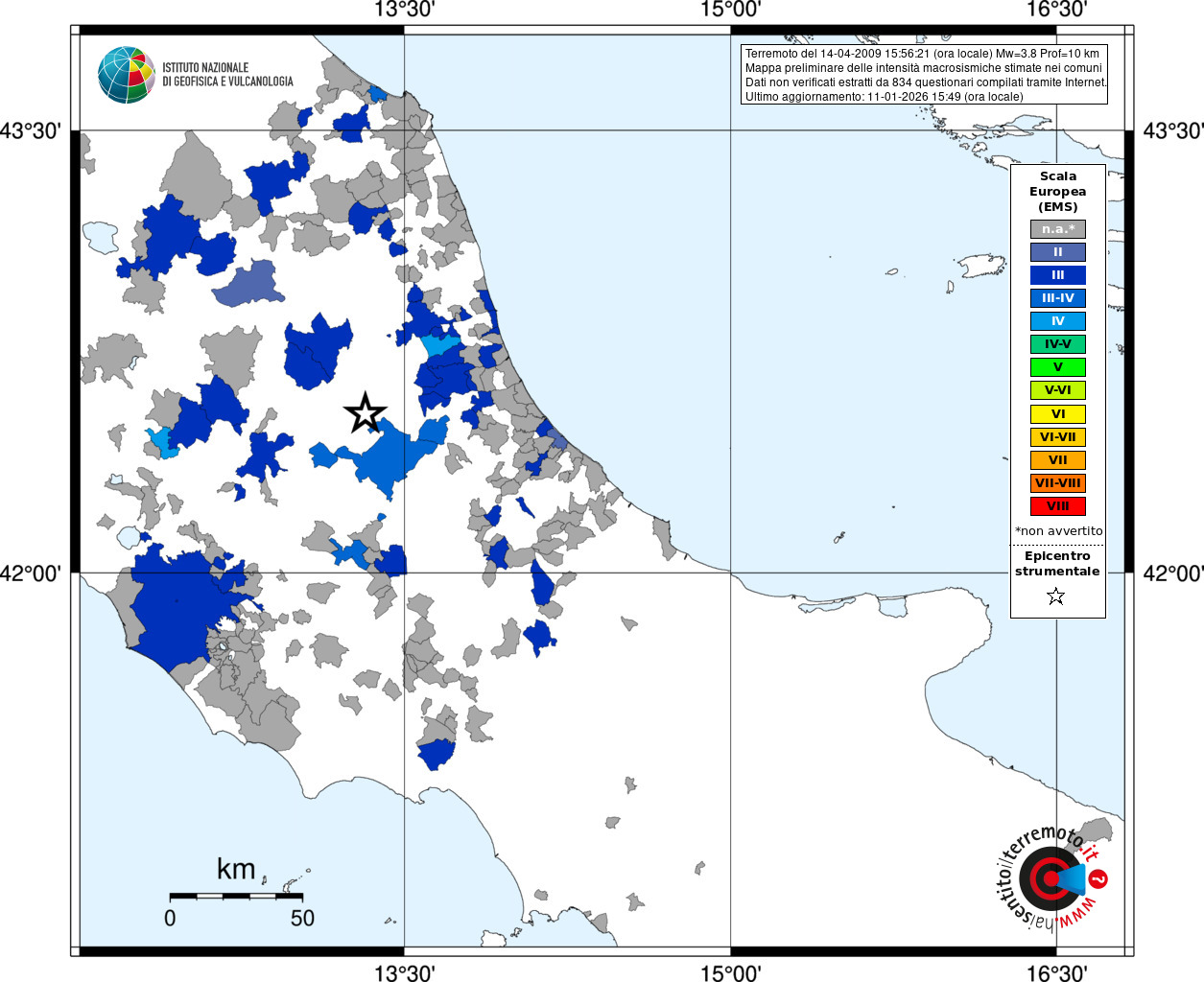Image resolution: width=1204 pixels, height=982 pixels.
Task: Select the yellow VI legend swatch
Action: tap(1058, 414)
